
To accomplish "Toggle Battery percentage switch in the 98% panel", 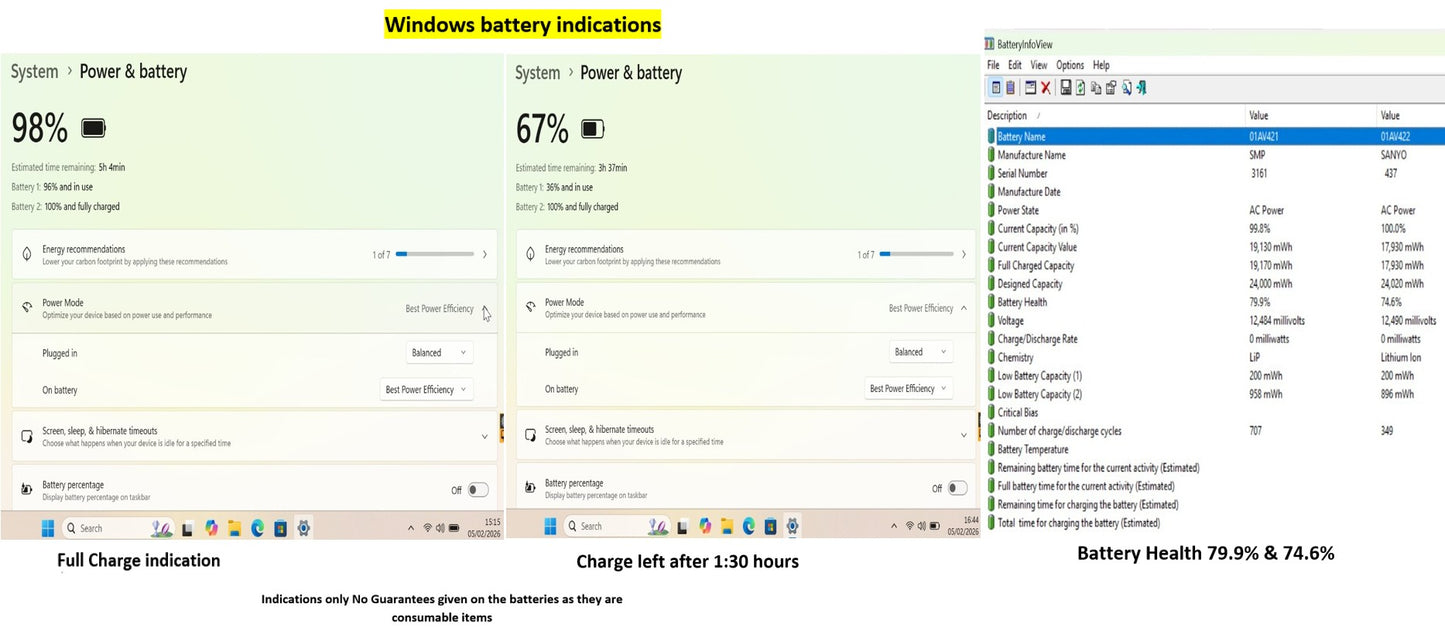I will [x=478, y=490].
